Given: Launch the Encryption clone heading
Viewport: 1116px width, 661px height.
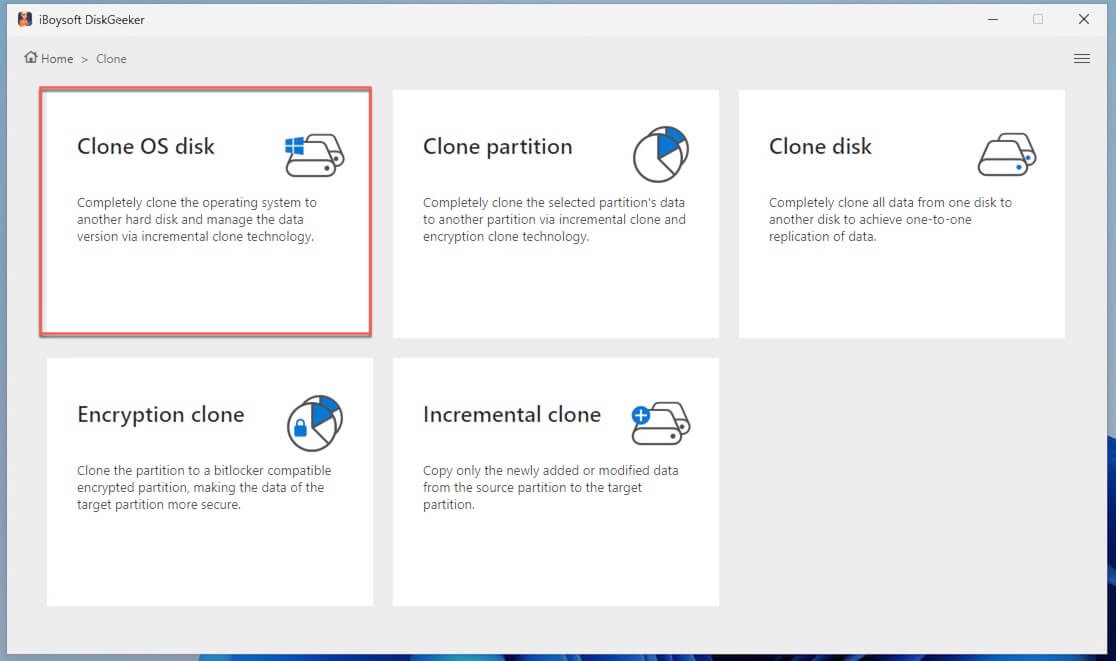Looking at the screenshot, I should (x=160, y=414).
